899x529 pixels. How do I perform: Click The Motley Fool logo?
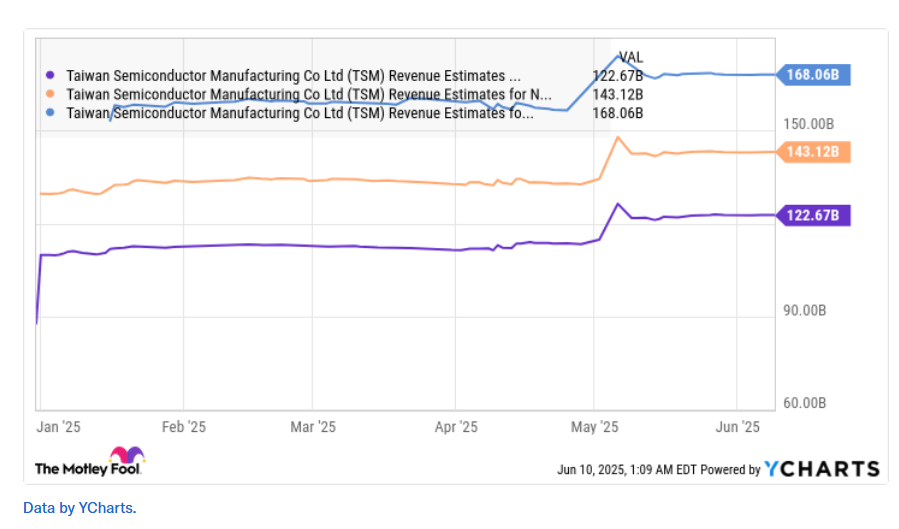click(x=90, y=462)
